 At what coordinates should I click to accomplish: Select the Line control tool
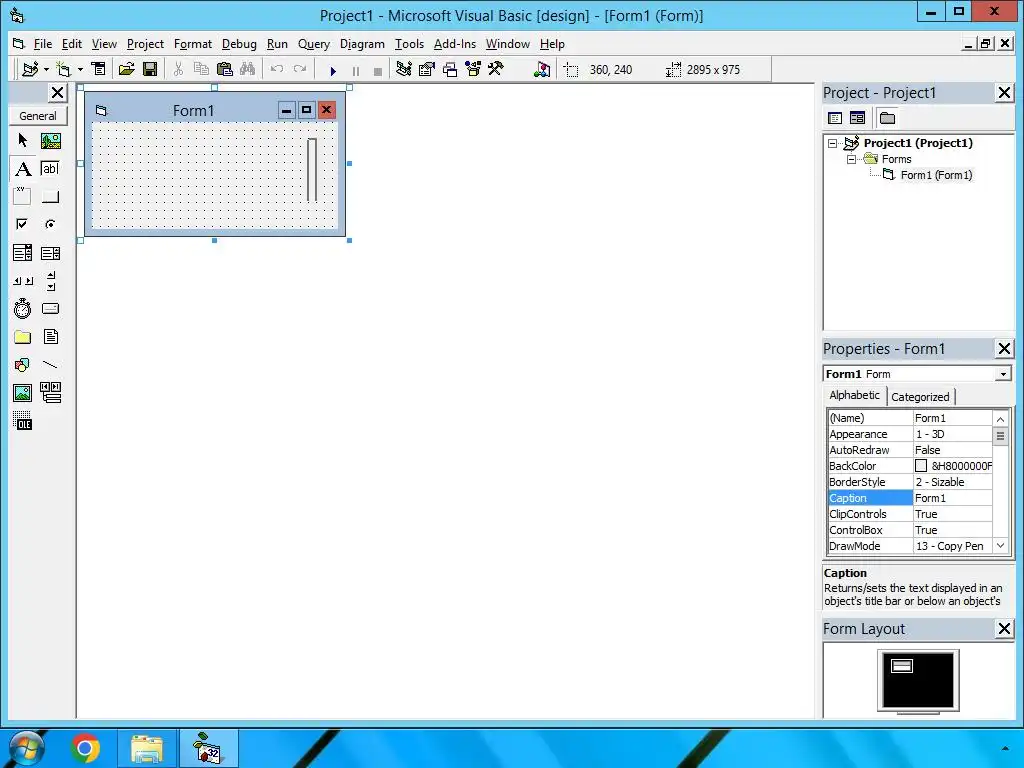[50, 364]
